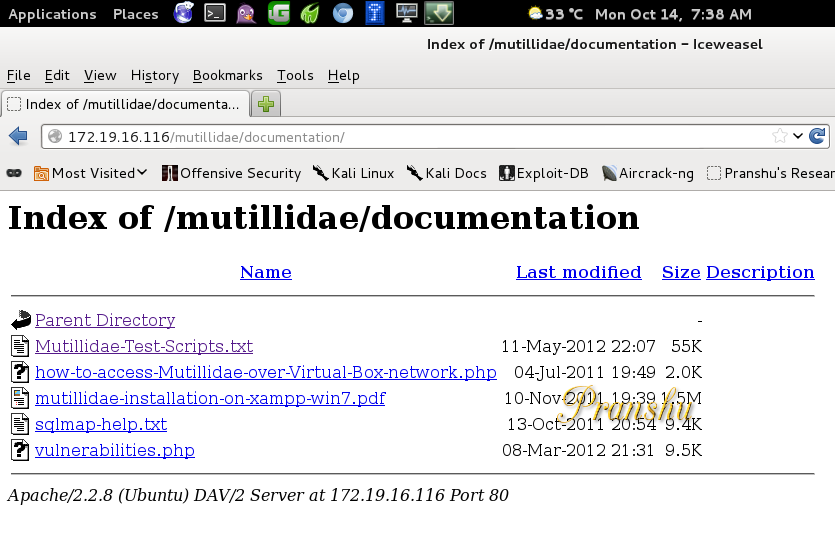The height and width of the screenshot is (541, 835).
Task: Sort the listing by Size
Action: pos(681,272)
